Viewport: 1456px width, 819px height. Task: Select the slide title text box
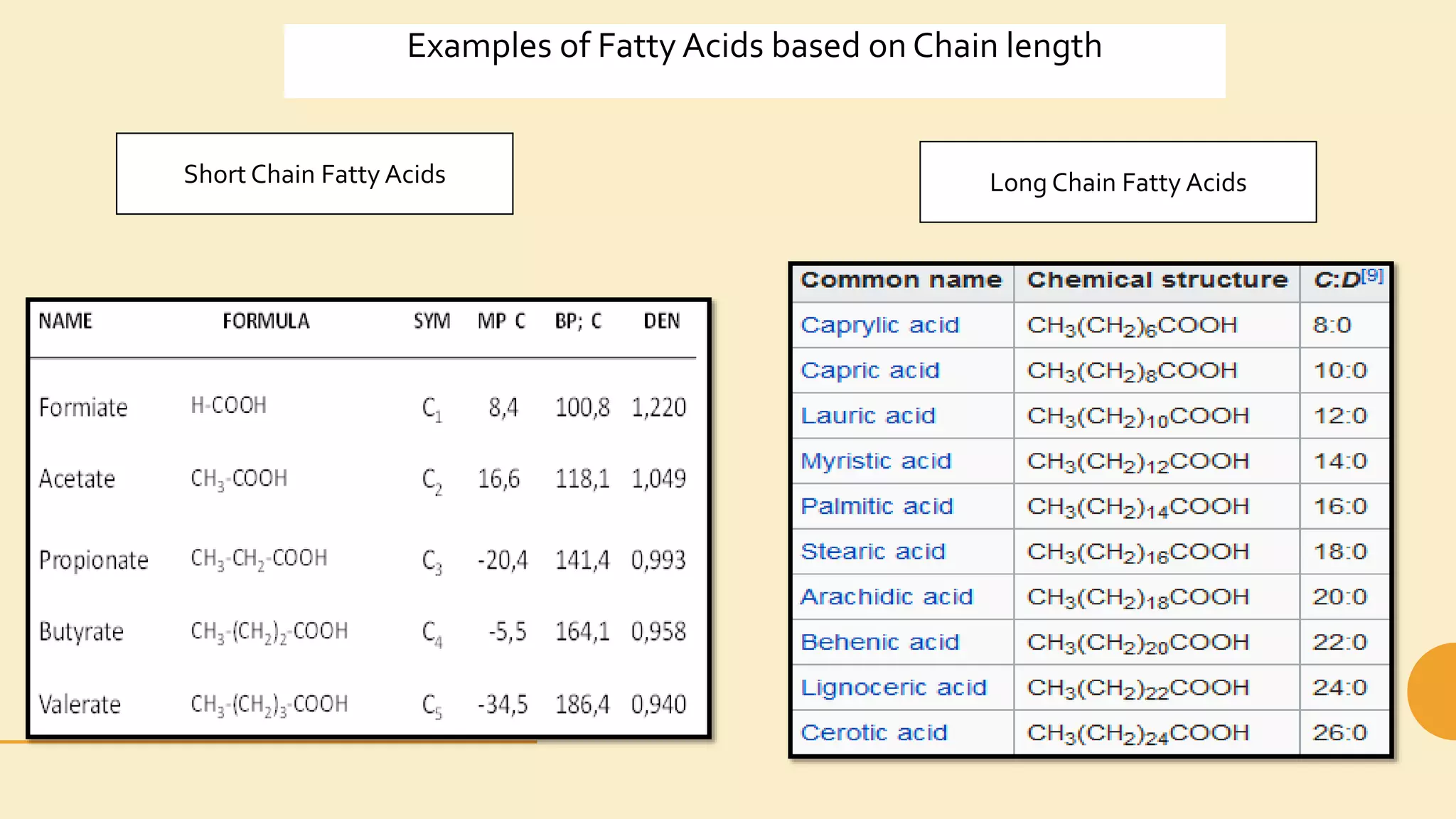click(x=754, y=61)
